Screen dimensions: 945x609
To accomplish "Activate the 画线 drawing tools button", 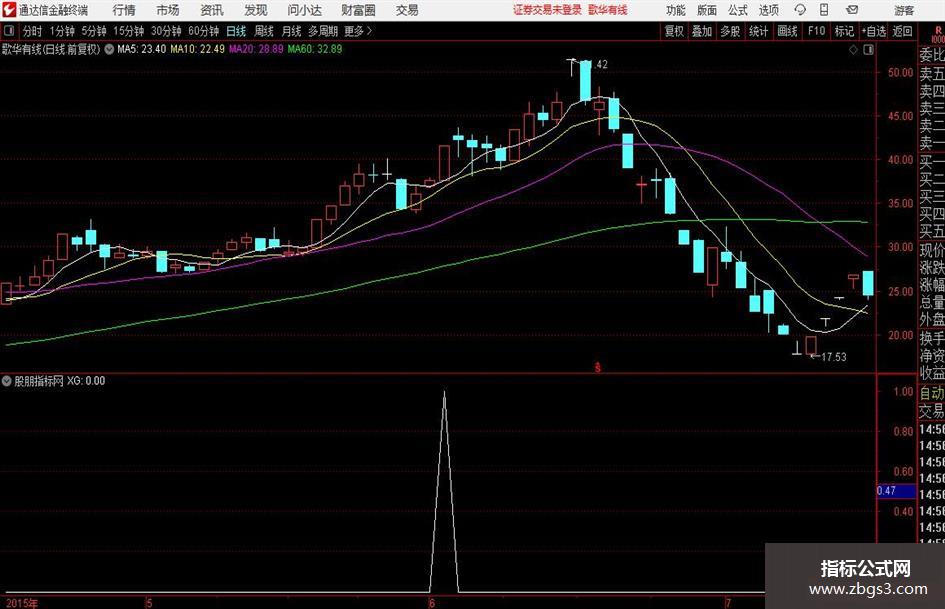I will tap(787, 31).
